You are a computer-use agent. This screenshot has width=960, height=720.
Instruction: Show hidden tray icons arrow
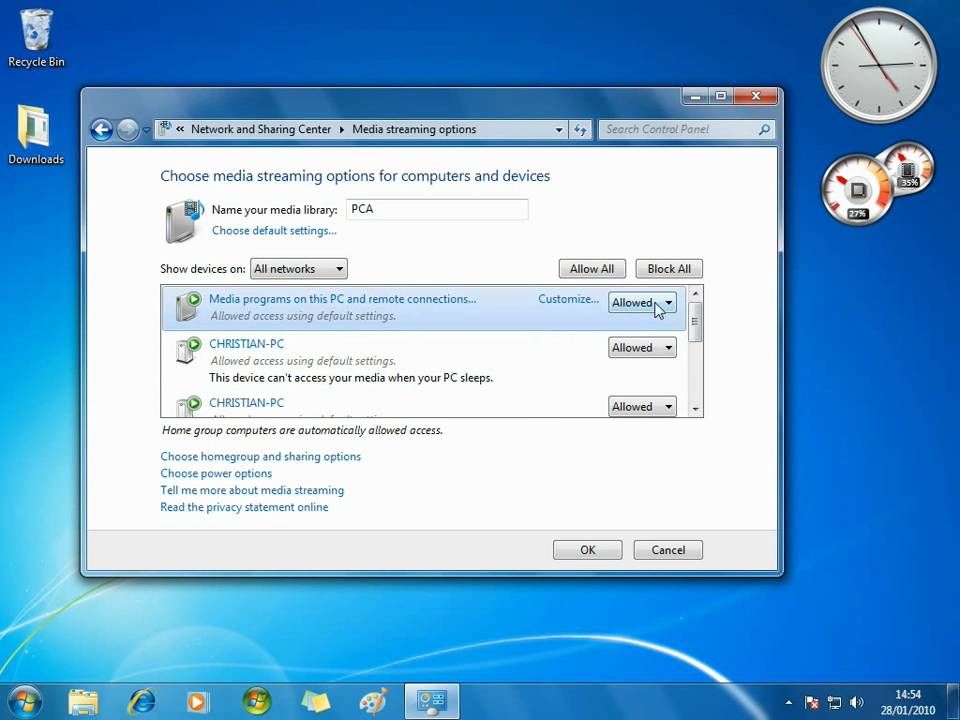click(789, 702)
